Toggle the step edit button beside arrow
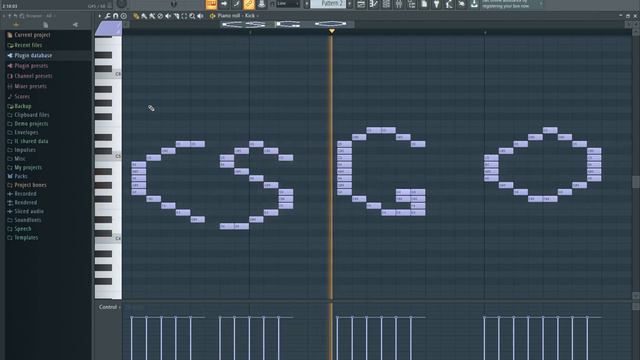Image resolution: width=640 pixels, height=360 pixels. 236,4
